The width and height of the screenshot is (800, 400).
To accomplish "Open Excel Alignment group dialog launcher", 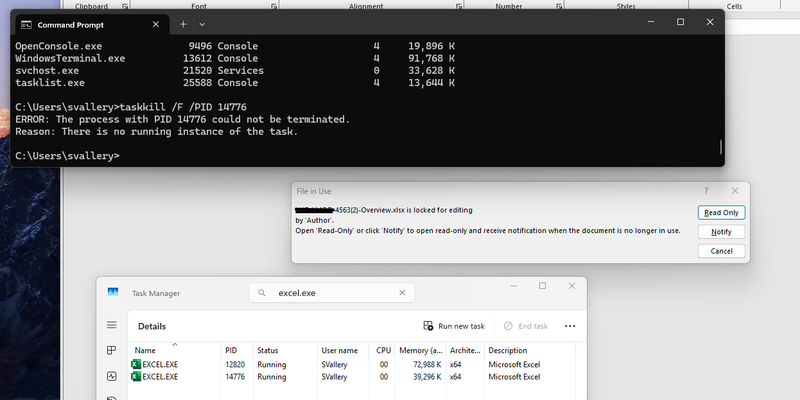I will (x=458, y=6).
